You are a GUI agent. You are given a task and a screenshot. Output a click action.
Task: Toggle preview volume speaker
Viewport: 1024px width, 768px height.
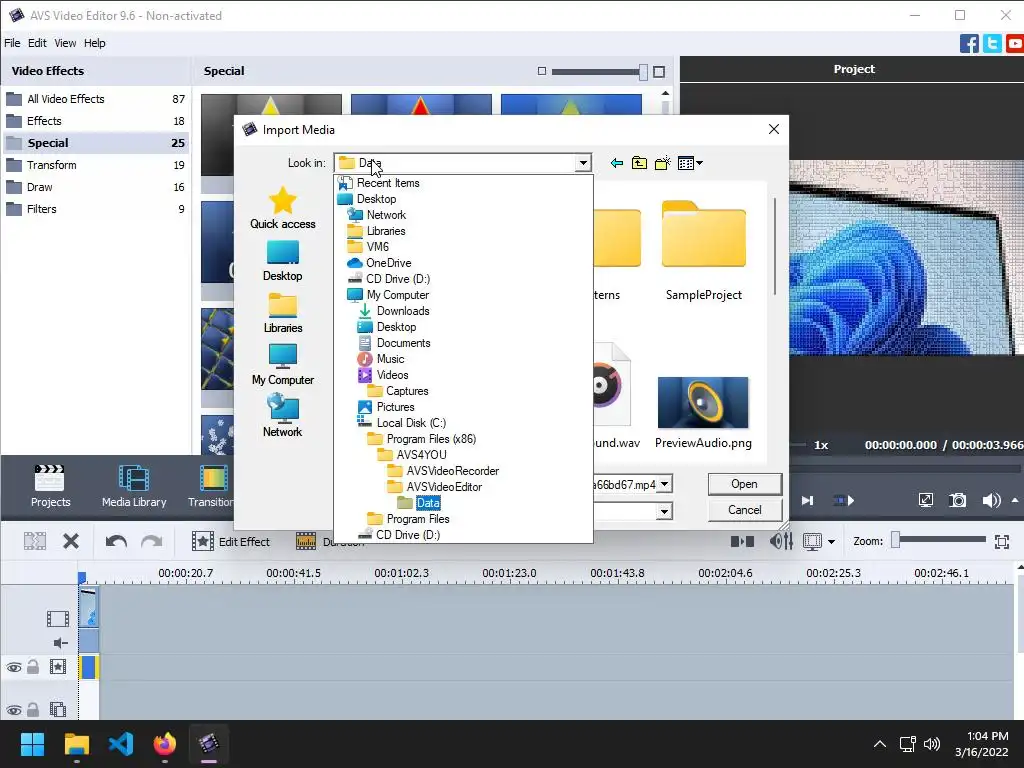[x=991, y=500]
